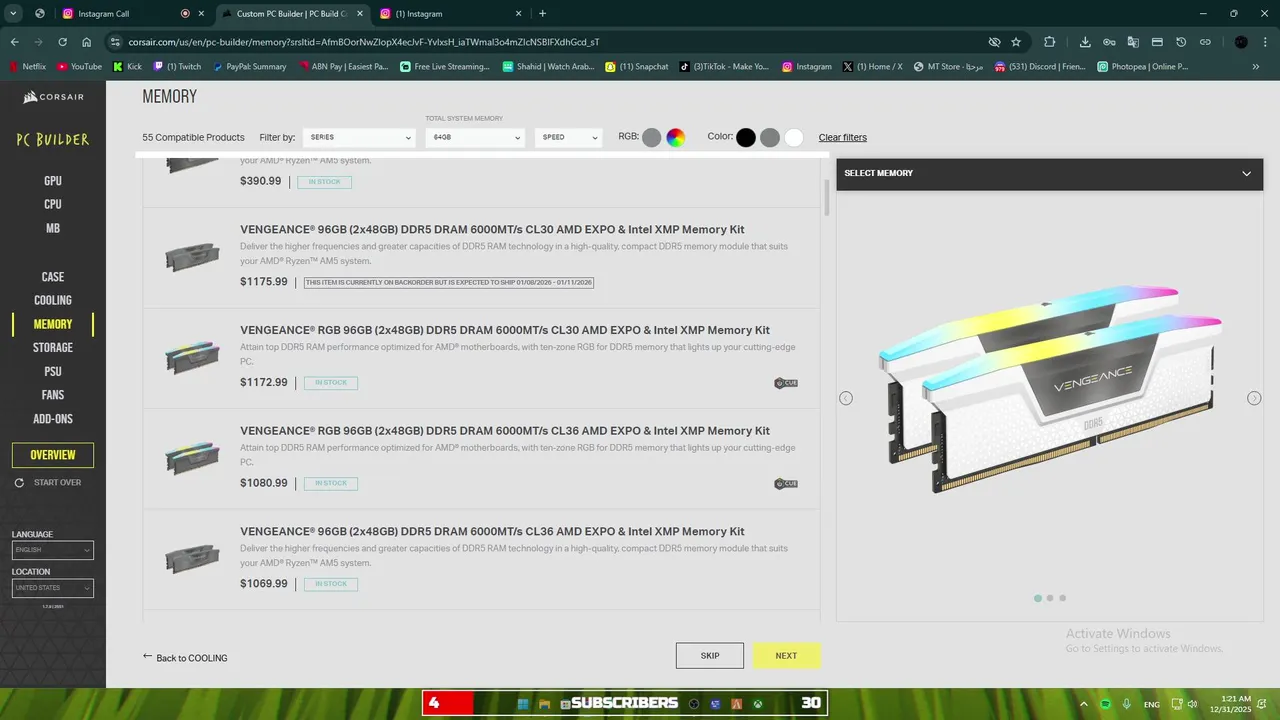Viewport: 1280px width, 720px height.
Task: Click the history clock toolbar icon
Action: point(1181,42)
